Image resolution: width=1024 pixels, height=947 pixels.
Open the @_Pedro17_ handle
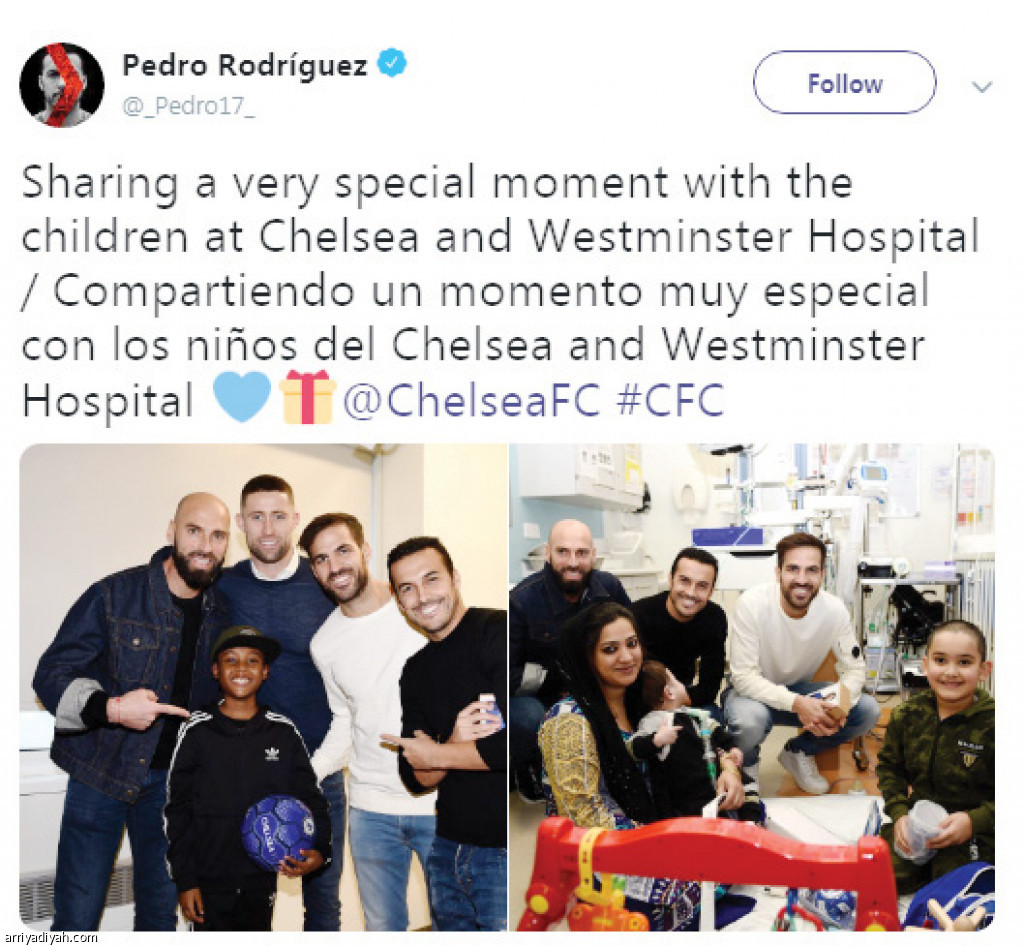189,105
